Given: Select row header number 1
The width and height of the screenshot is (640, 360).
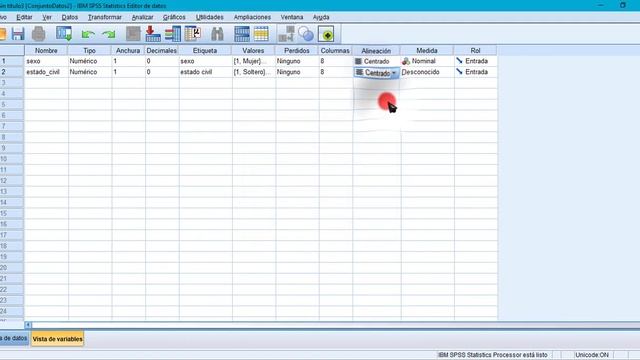Looking at the screenshot, I should tap(12, 61).
